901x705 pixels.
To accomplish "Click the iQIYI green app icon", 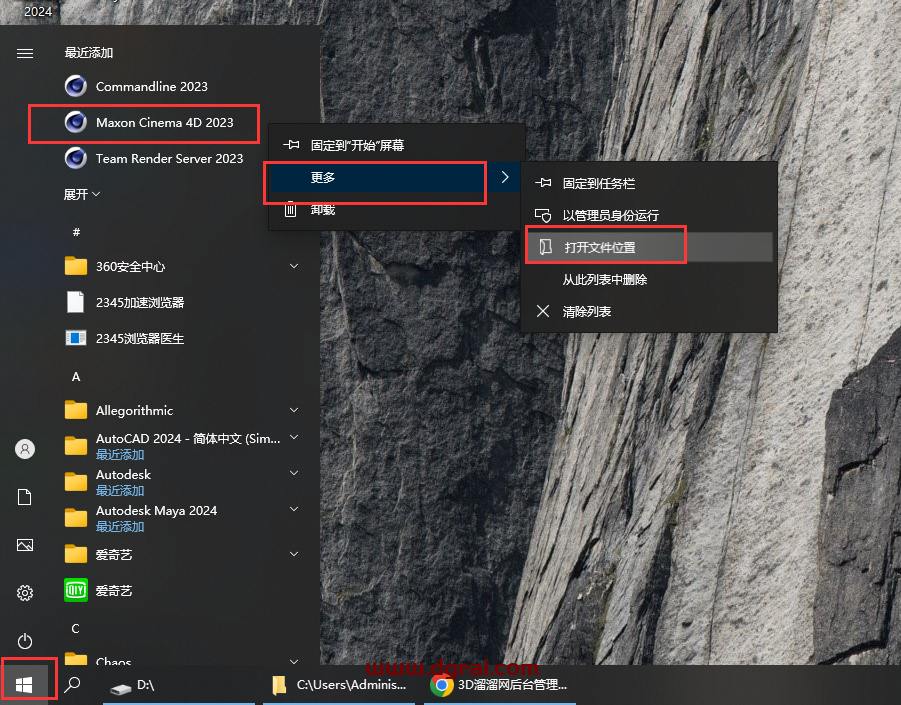I will click(x=76, y=590).
